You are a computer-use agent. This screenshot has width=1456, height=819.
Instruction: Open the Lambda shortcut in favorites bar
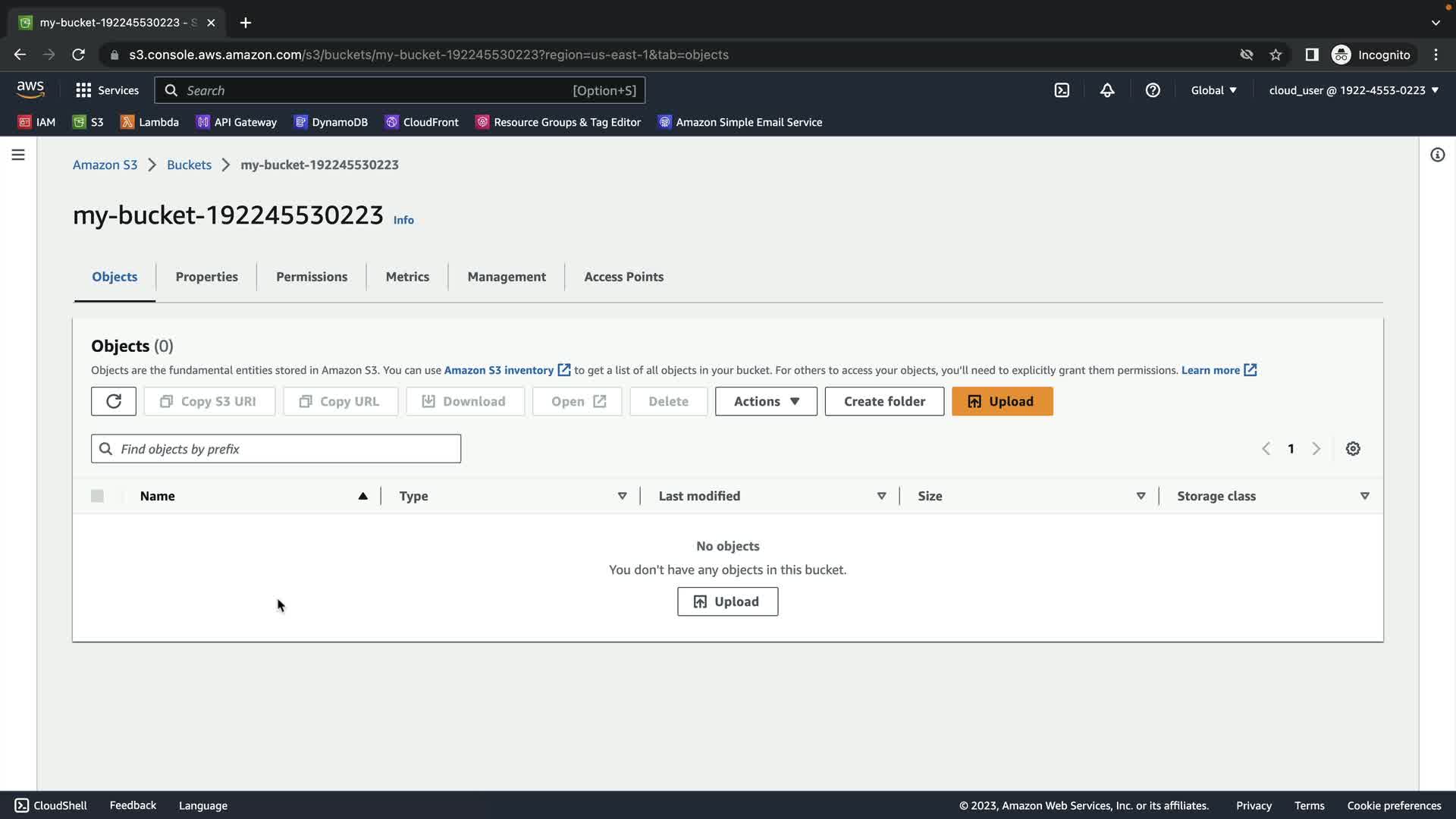[149, 122]
